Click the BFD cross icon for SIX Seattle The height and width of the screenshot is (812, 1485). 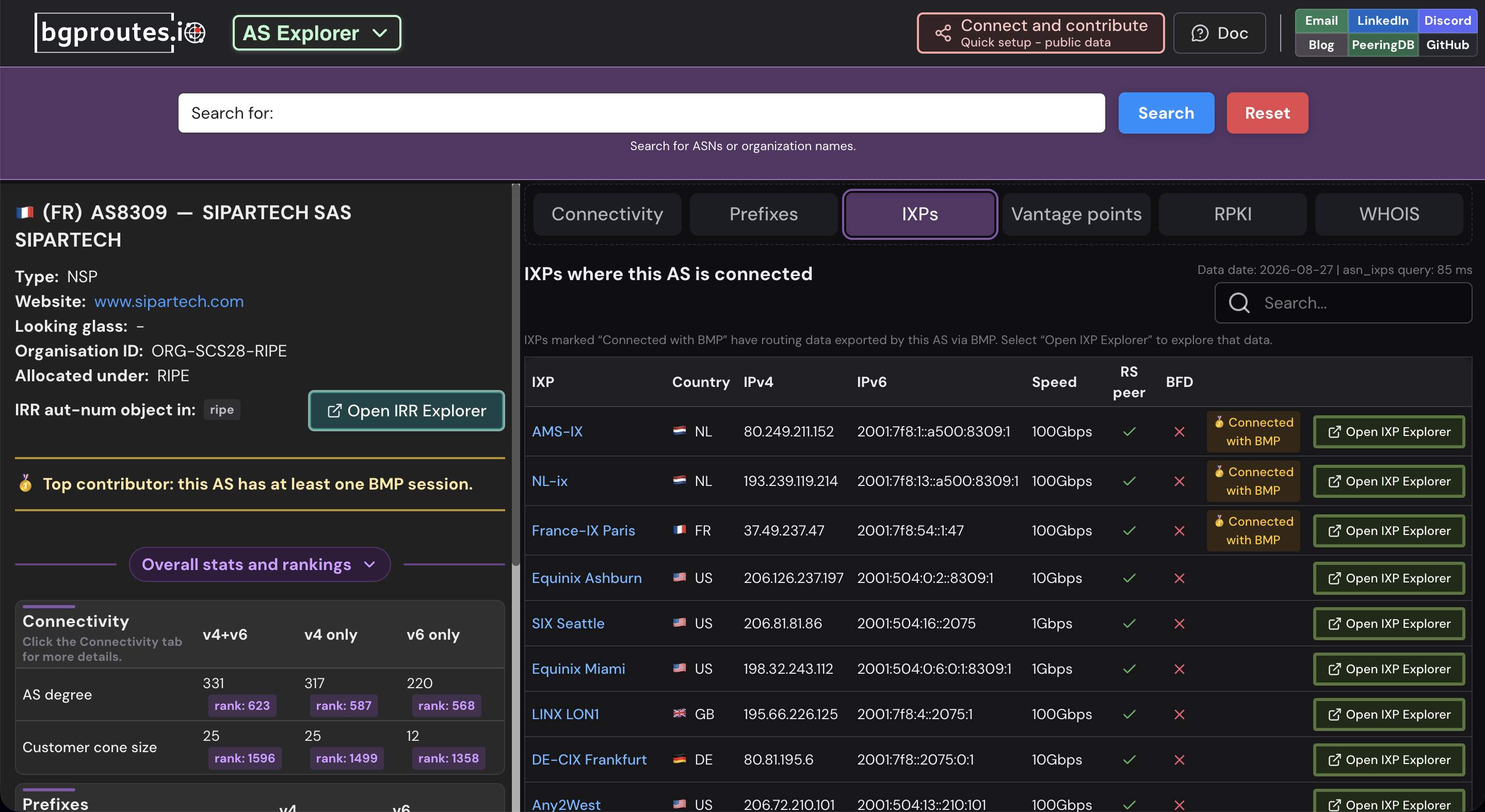click(x=1179, y=624)
